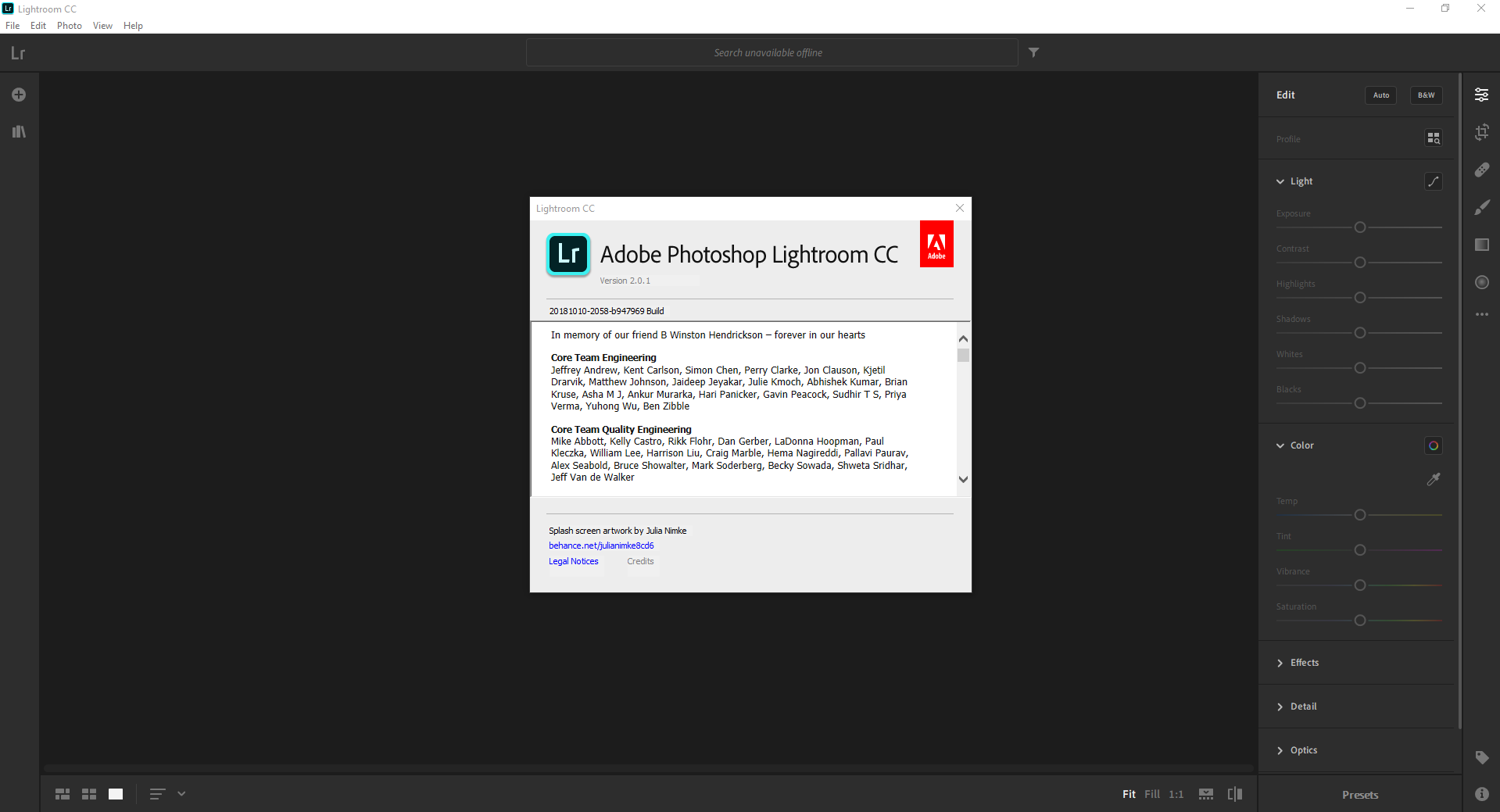This screenshot has height=812, width=1500.
Task: Click the Credits link
Action: (640, 561)
